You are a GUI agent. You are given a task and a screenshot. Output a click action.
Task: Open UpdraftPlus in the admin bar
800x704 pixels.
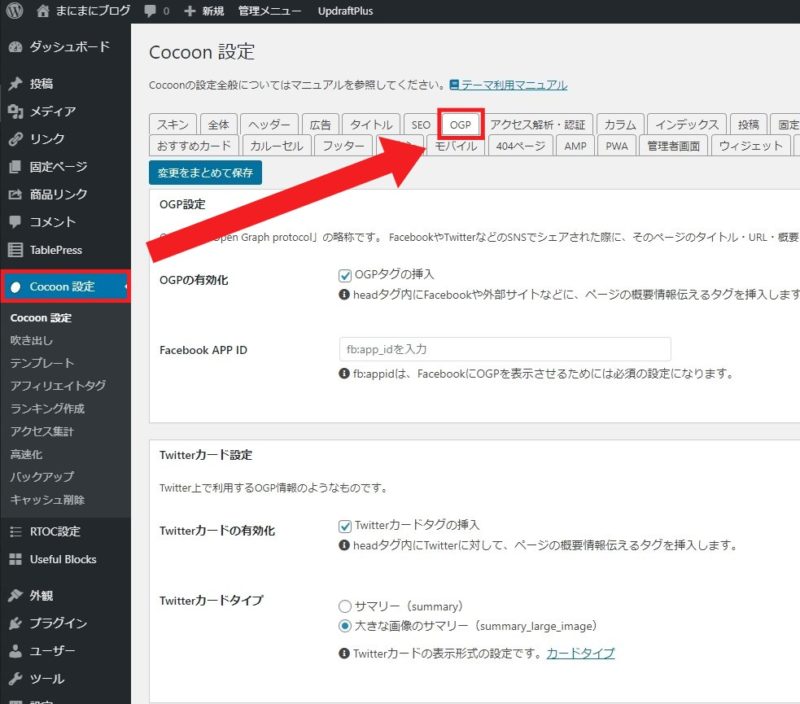345,11
